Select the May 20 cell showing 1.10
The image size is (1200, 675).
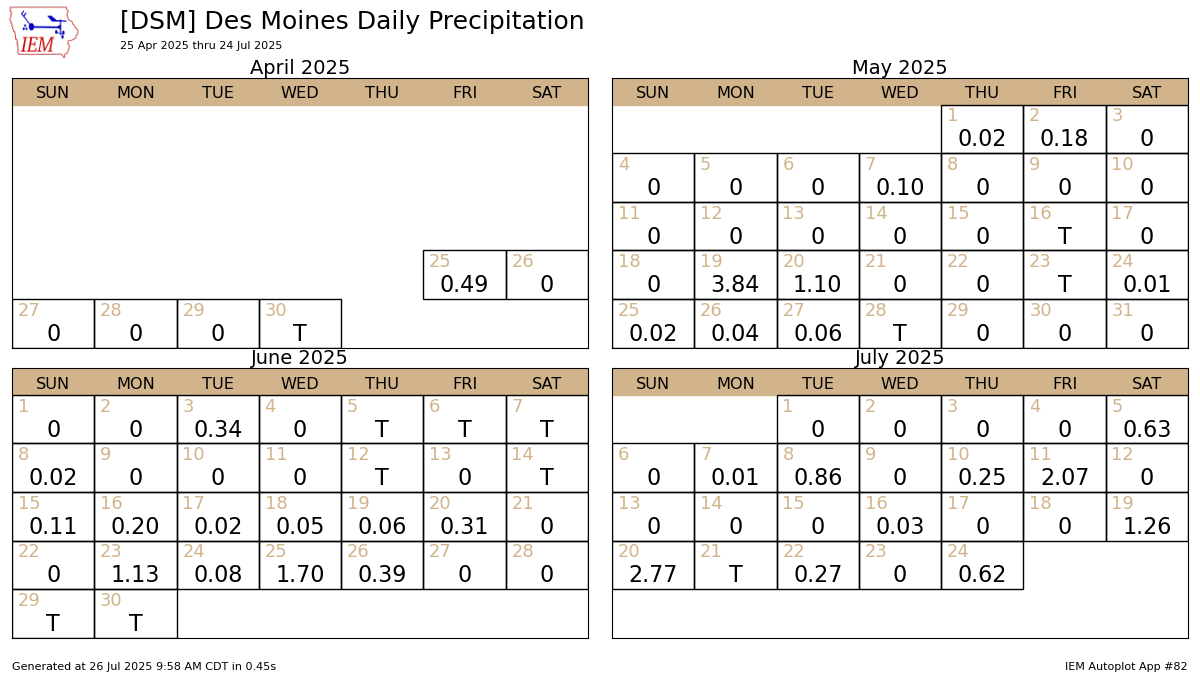tap(818, 275)
